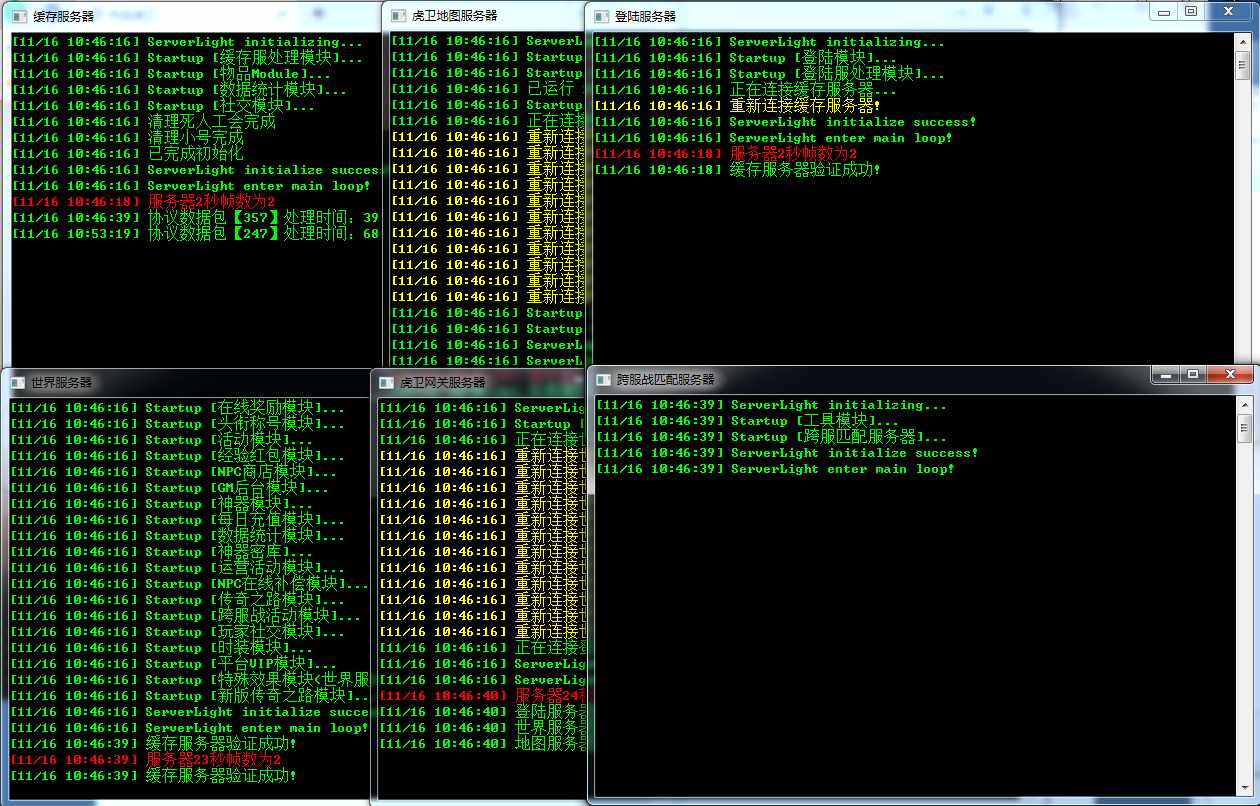Image resolution: width=1260 pixels, height=806 pixels.
Task: Click the 登陆服务器 console title icon
Action: coord(601,17)
